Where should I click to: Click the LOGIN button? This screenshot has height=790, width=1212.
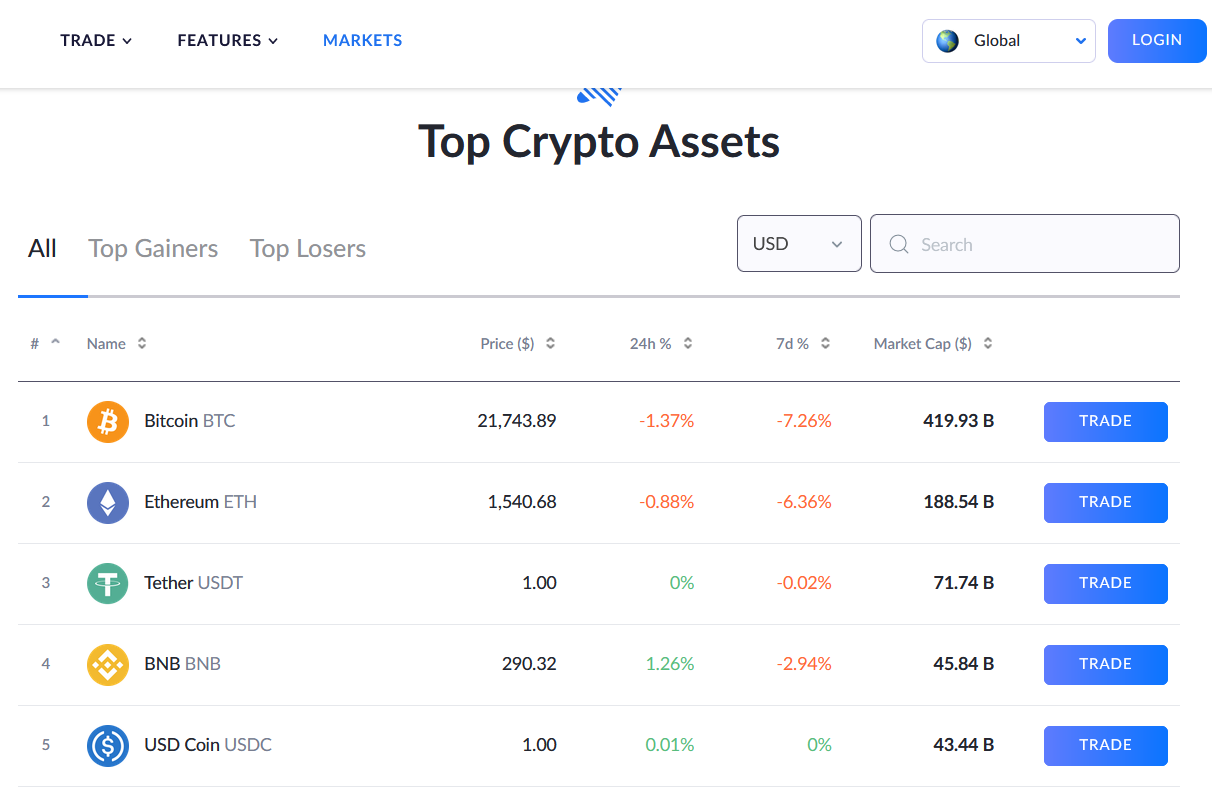click(x=1157, y=41)
